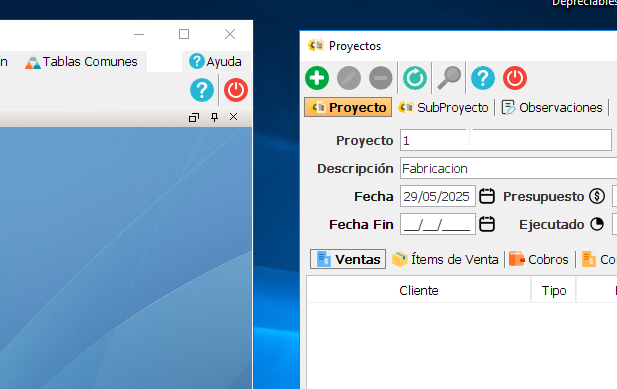
Task: Open search with the magnifying glass icon
Action: pos(449,78)
